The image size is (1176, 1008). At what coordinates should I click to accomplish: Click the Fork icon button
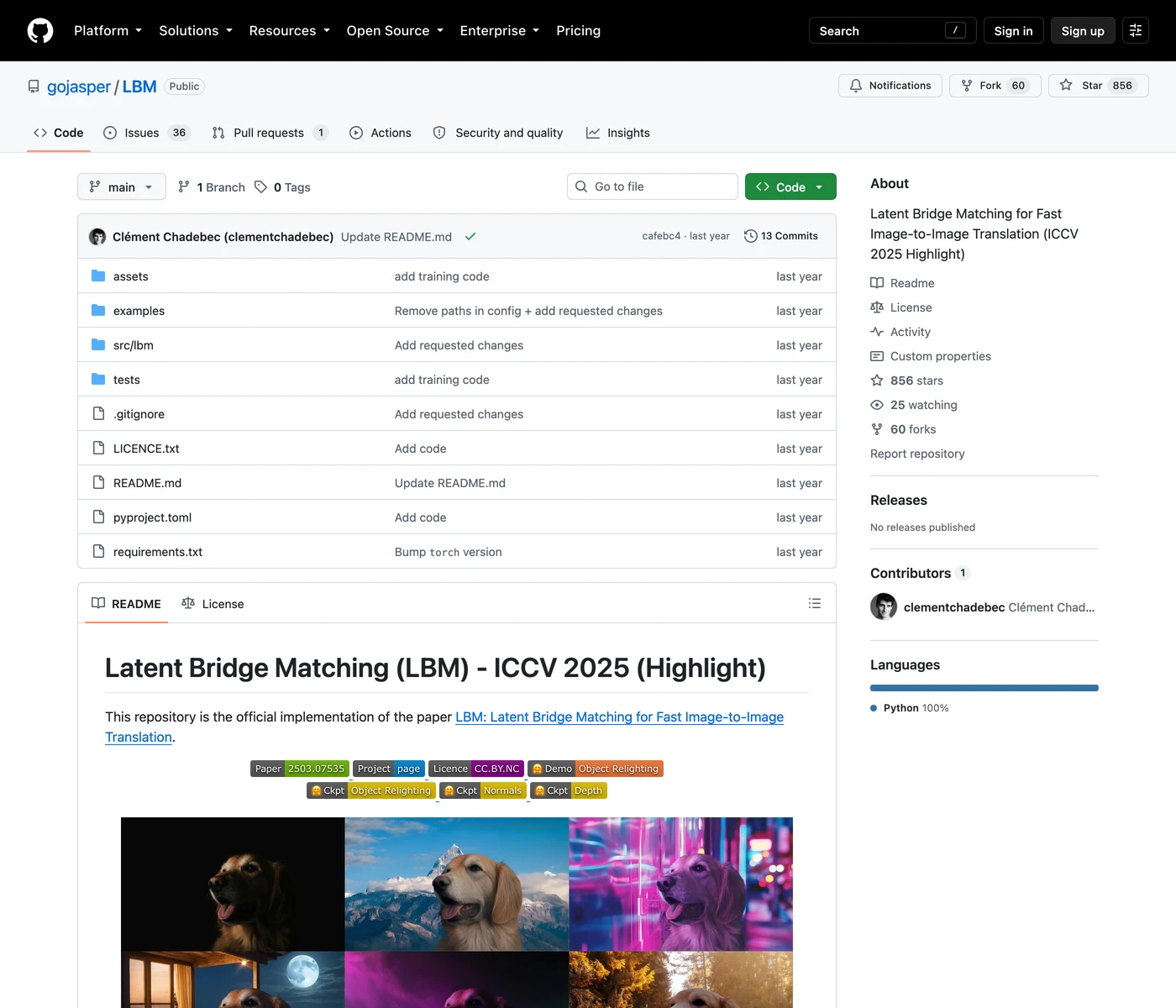click(x=967, y=86)
